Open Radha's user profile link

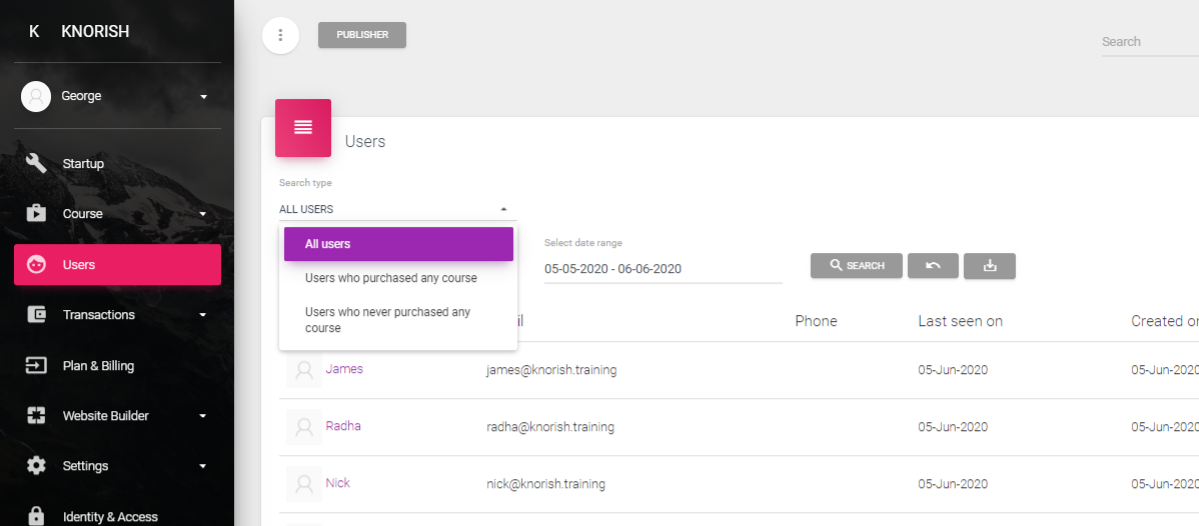(343, 426)
